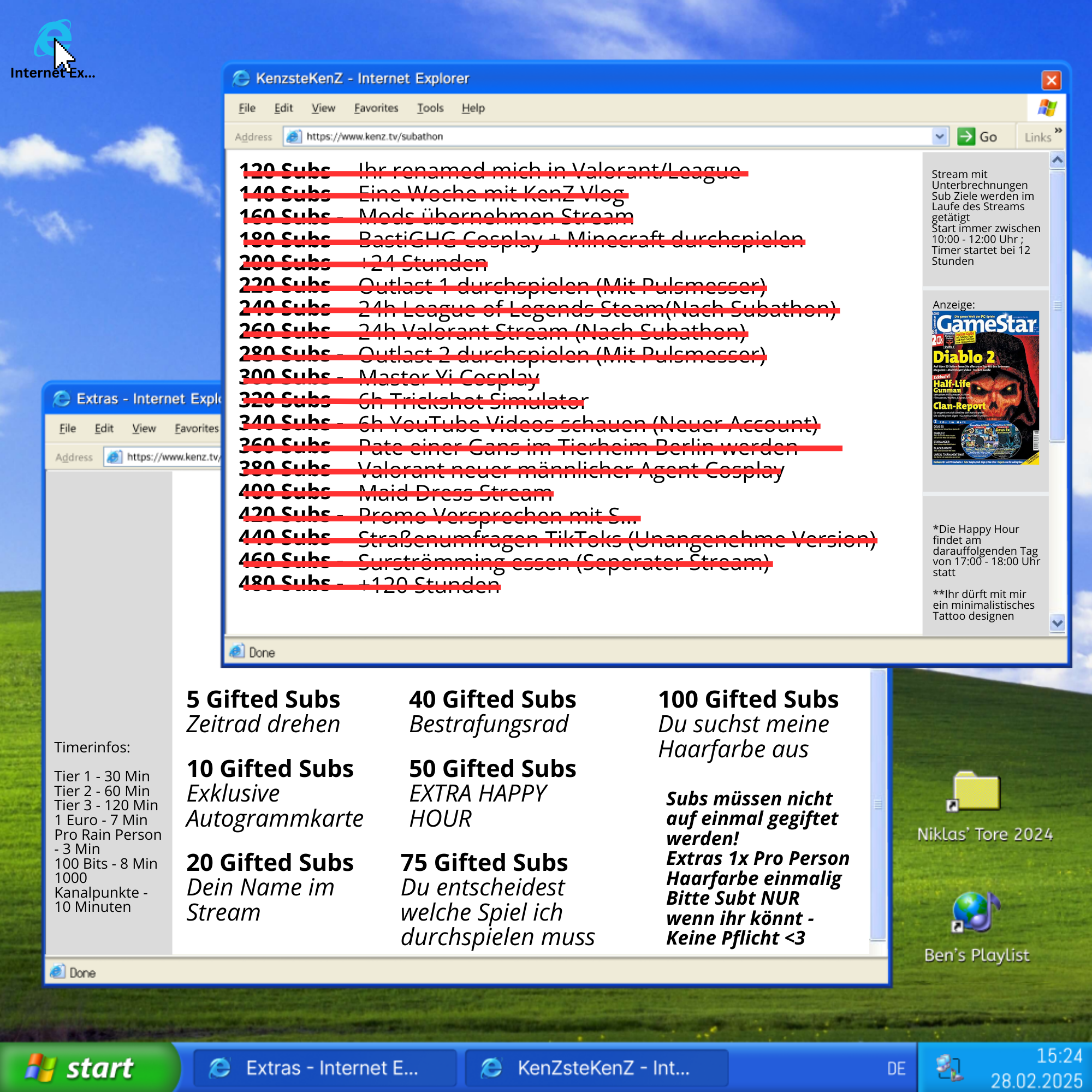The width and height of the screenshot is (1092, 1092).
Task: Click the DE language indicator in taskbar
Action: click(x=896, y=1069)
